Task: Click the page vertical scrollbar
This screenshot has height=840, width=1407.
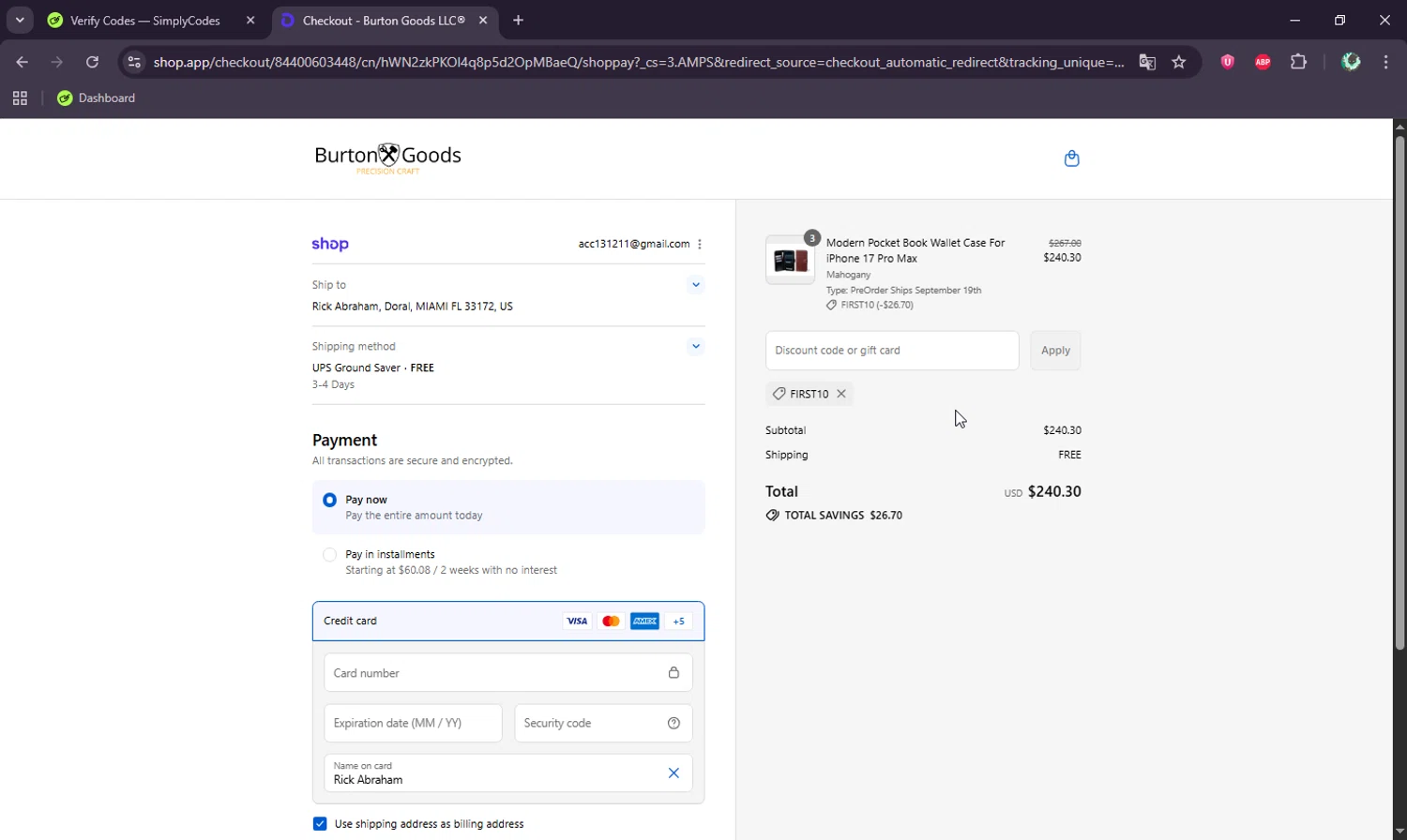Action: coord(1399,394)
